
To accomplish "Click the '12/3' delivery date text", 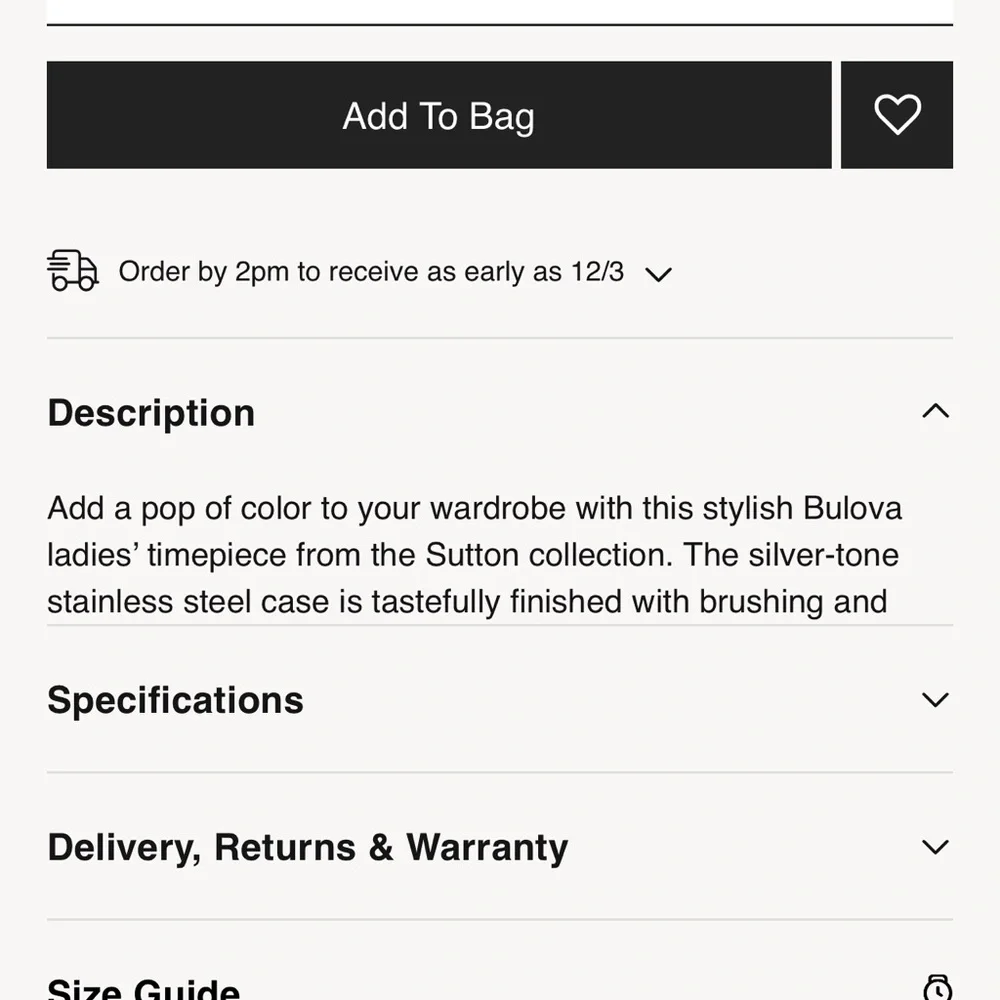I will (x=597, y=272).
